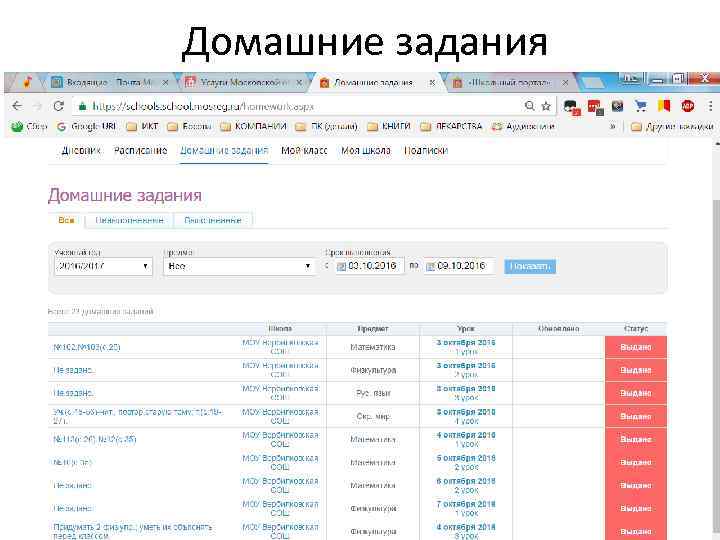Open the КНИГИ bookmarks folder
720x540 pixels.
[388, 126]
